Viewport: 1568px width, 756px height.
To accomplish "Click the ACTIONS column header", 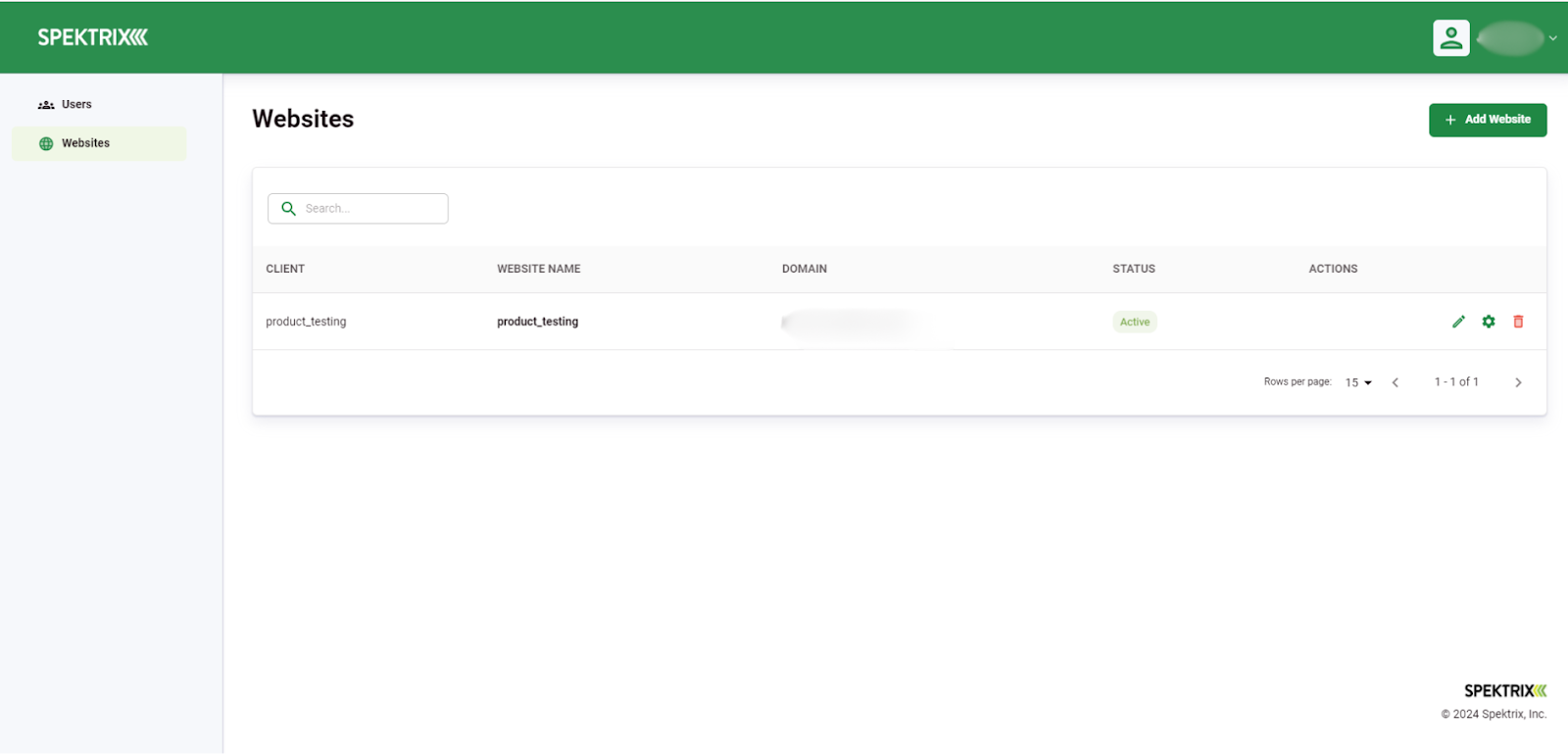I will pos(1333,269).
